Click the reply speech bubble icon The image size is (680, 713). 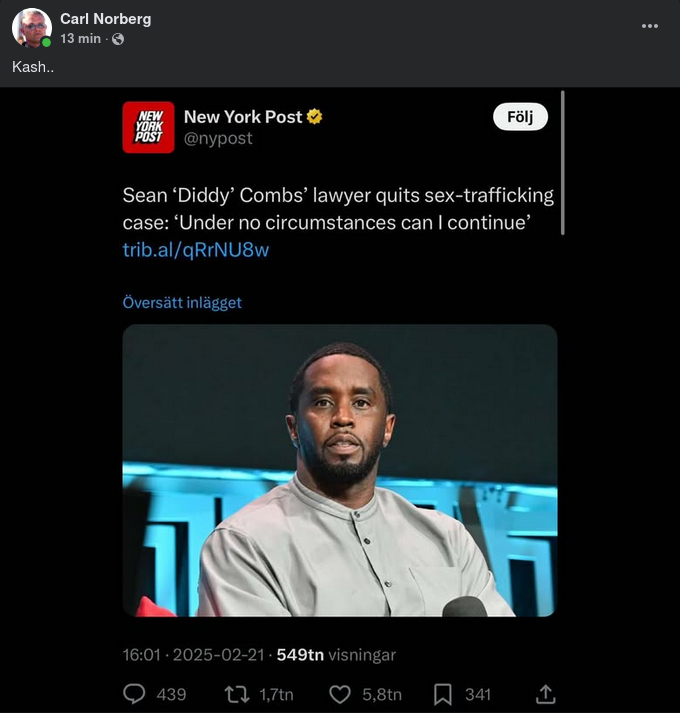tap(134, 694)
